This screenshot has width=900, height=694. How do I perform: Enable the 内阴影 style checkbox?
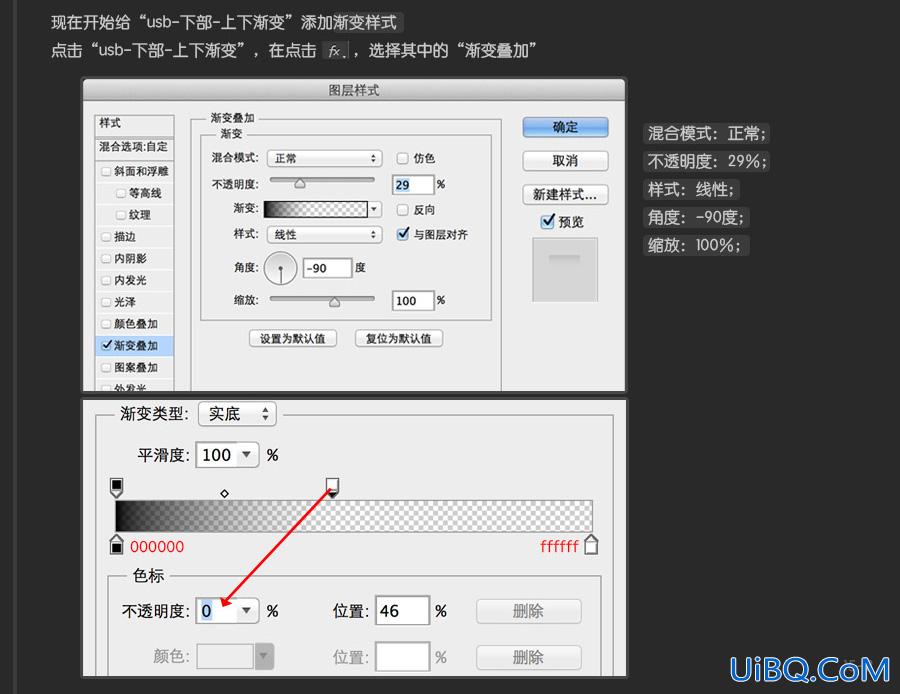[106, 258]
